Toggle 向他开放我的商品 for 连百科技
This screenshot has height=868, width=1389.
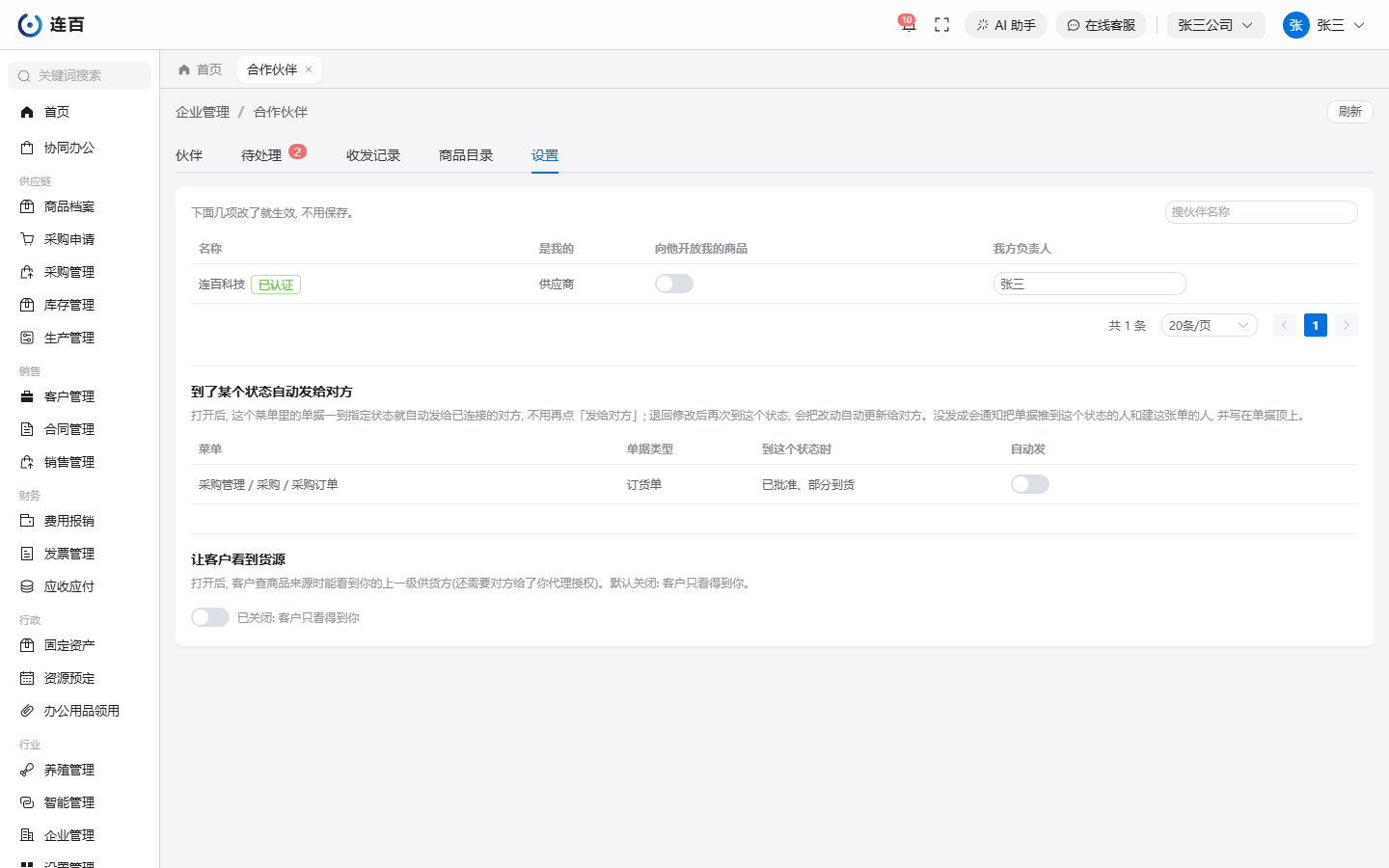point(674,284)
